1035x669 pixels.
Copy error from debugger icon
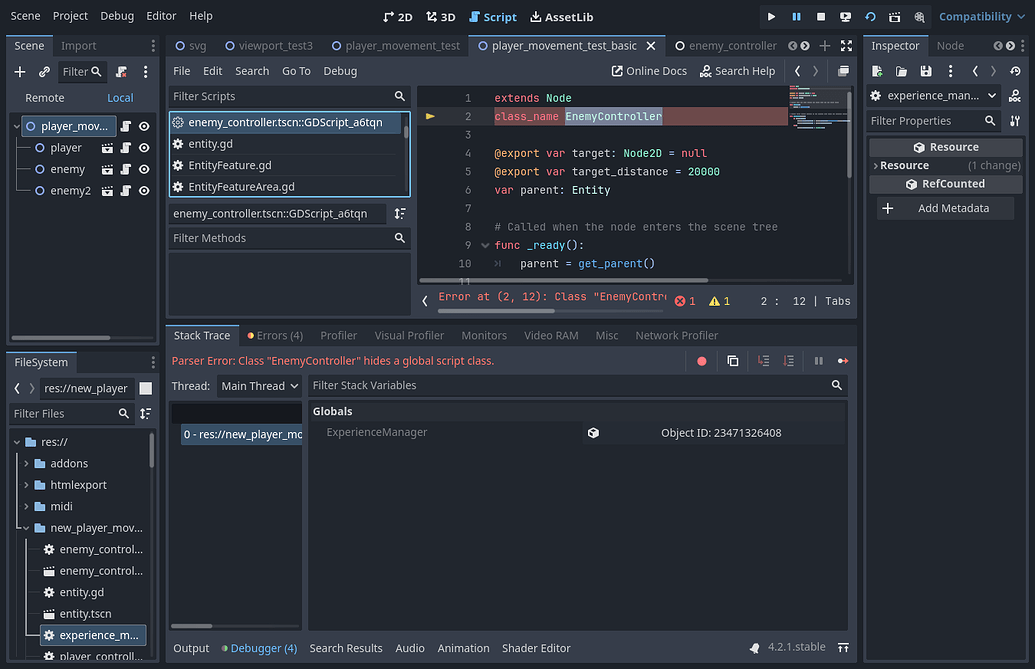(733, 361)
